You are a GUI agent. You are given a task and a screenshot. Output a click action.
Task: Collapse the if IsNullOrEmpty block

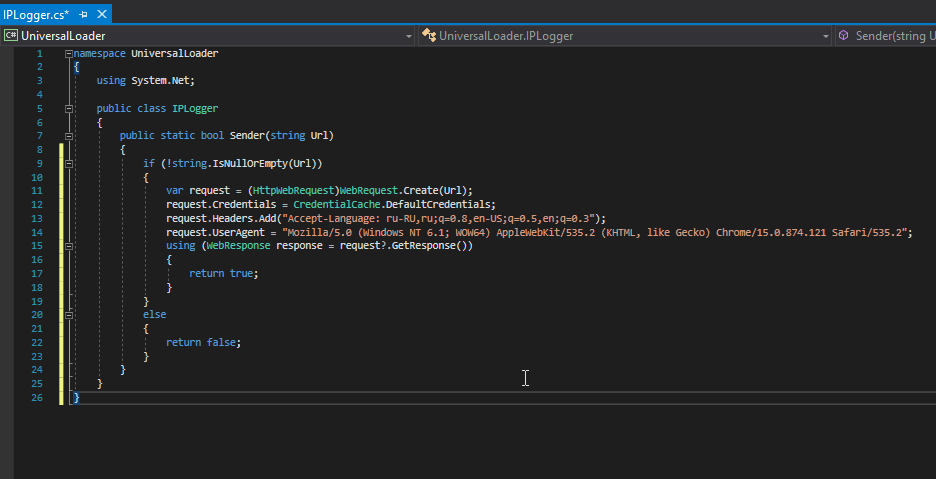pyautogui.click(x=68, y=163)
